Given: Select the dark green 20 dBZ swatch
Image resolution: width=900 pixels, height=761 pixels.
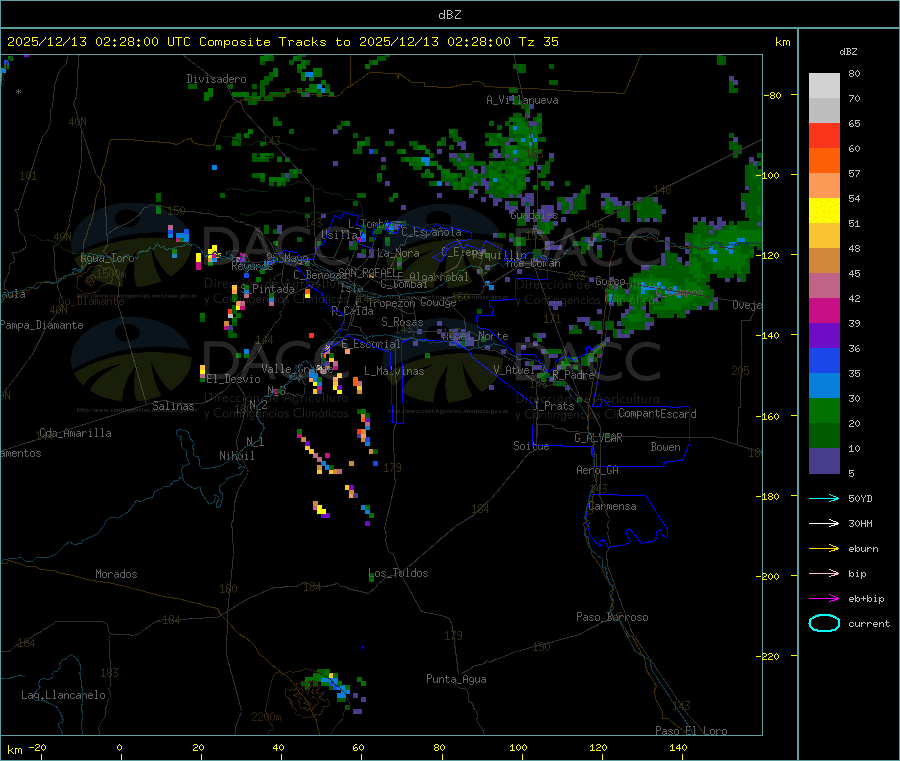Looking at the screenshot, I should coord(824,435).
